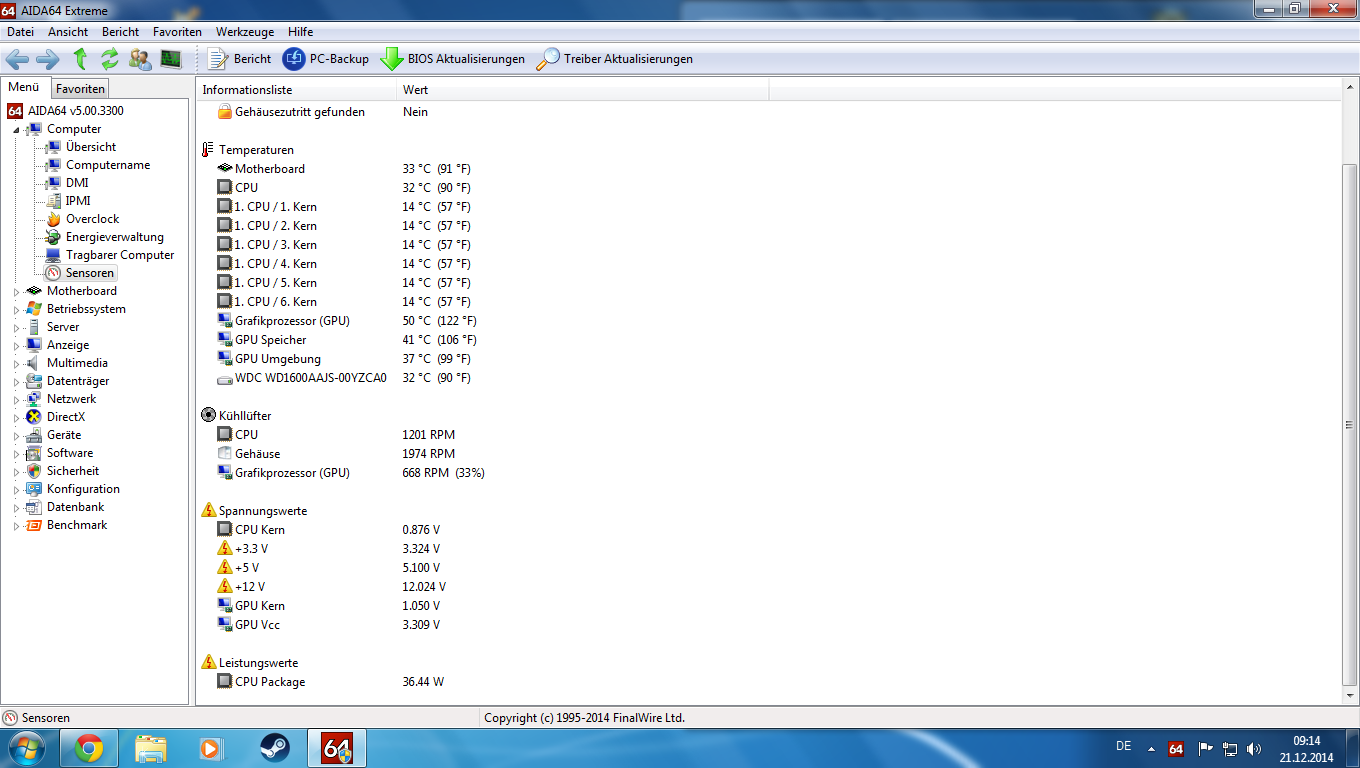The height and width of the screenshot is (768, 1360).
Task: Click the Datenbank tree icon
Action: pyautogui.click(x=34, y=507)
